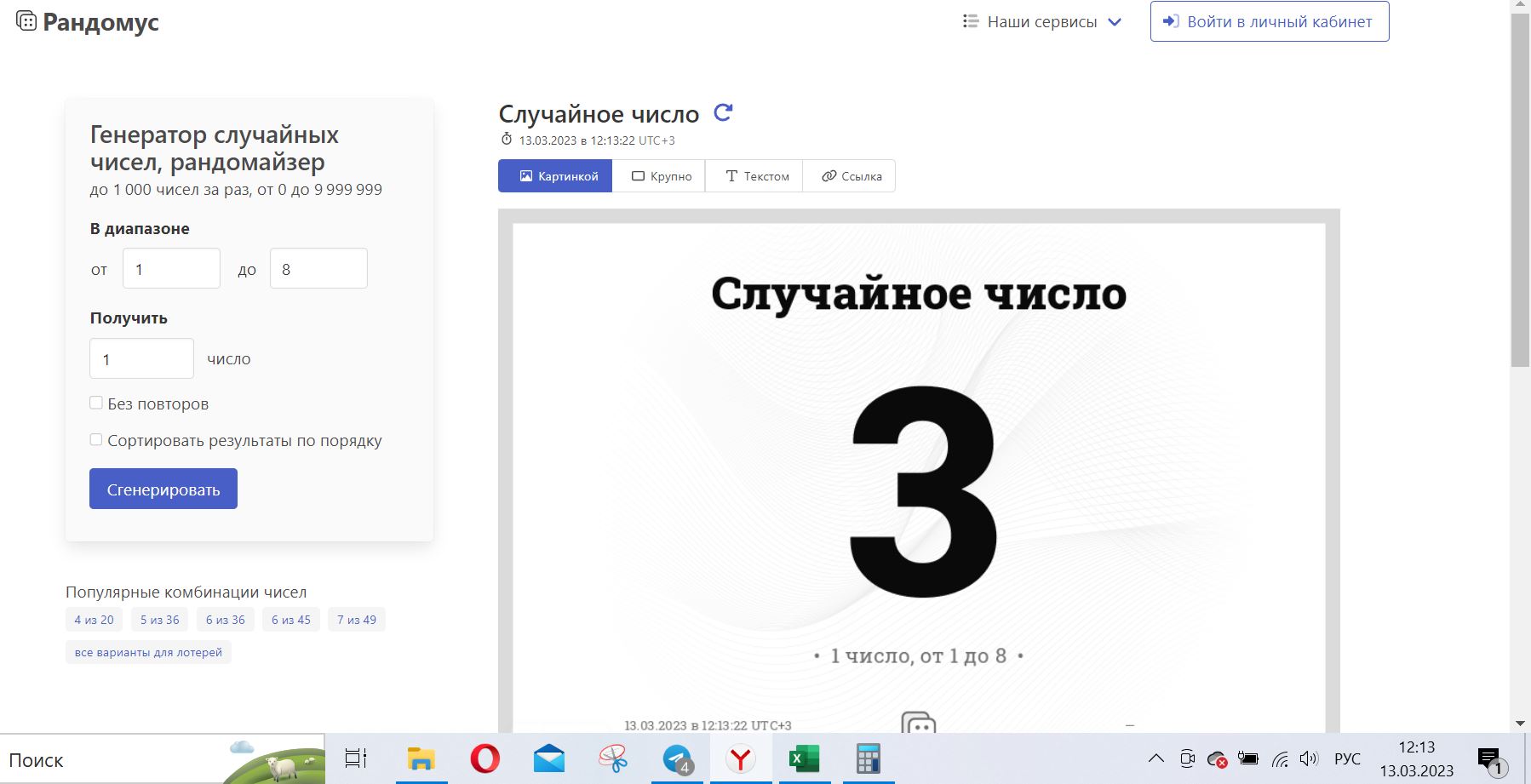This screenshot has width=1531, height=784.
Task: Open File Explorer from the taskbar
Action: point(421,758)
